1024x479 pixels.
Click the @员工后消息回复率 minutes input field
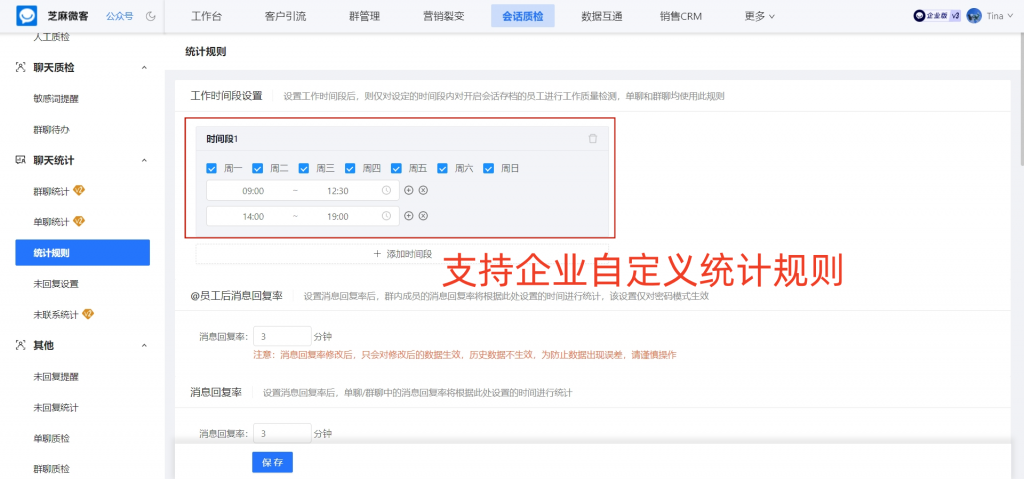(x=281, y=336)
